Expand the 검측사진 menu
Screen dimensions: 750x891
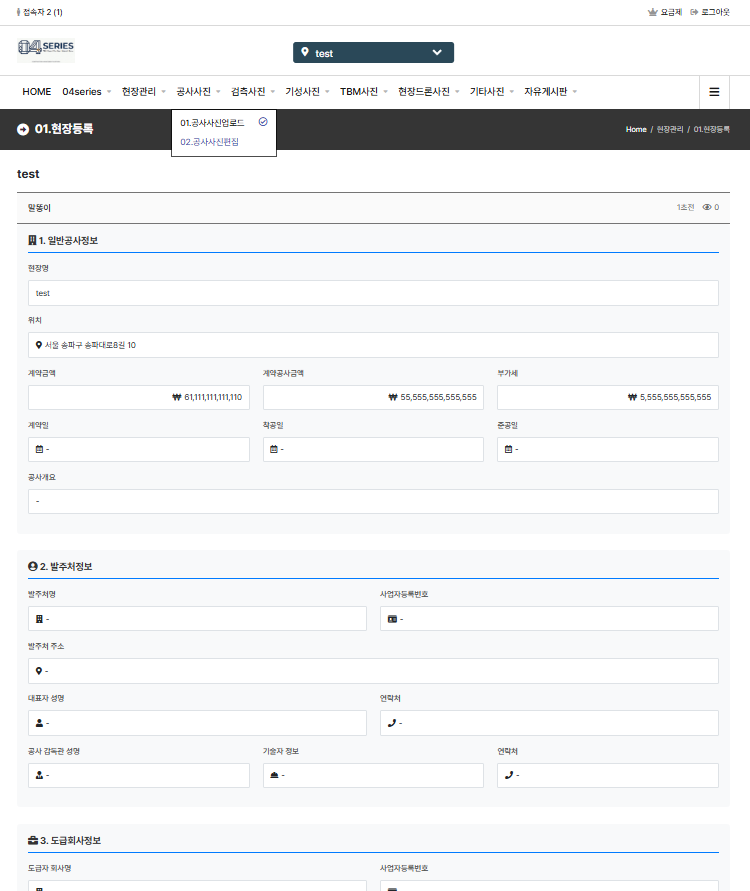coord(253,91)
